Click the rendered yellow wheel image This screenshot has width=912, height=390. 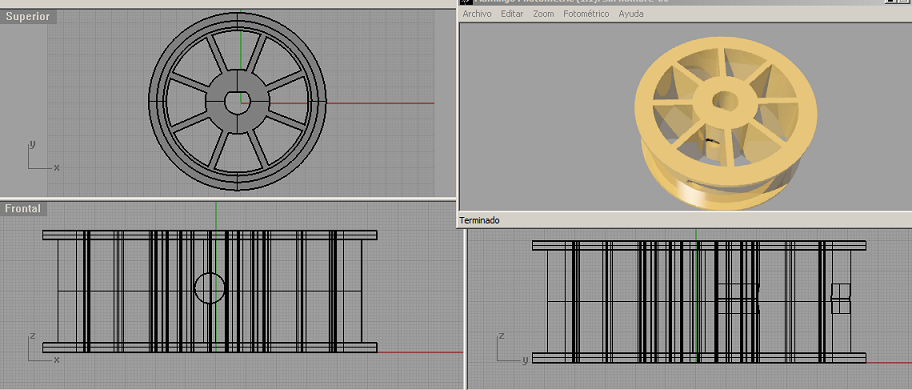726,122
